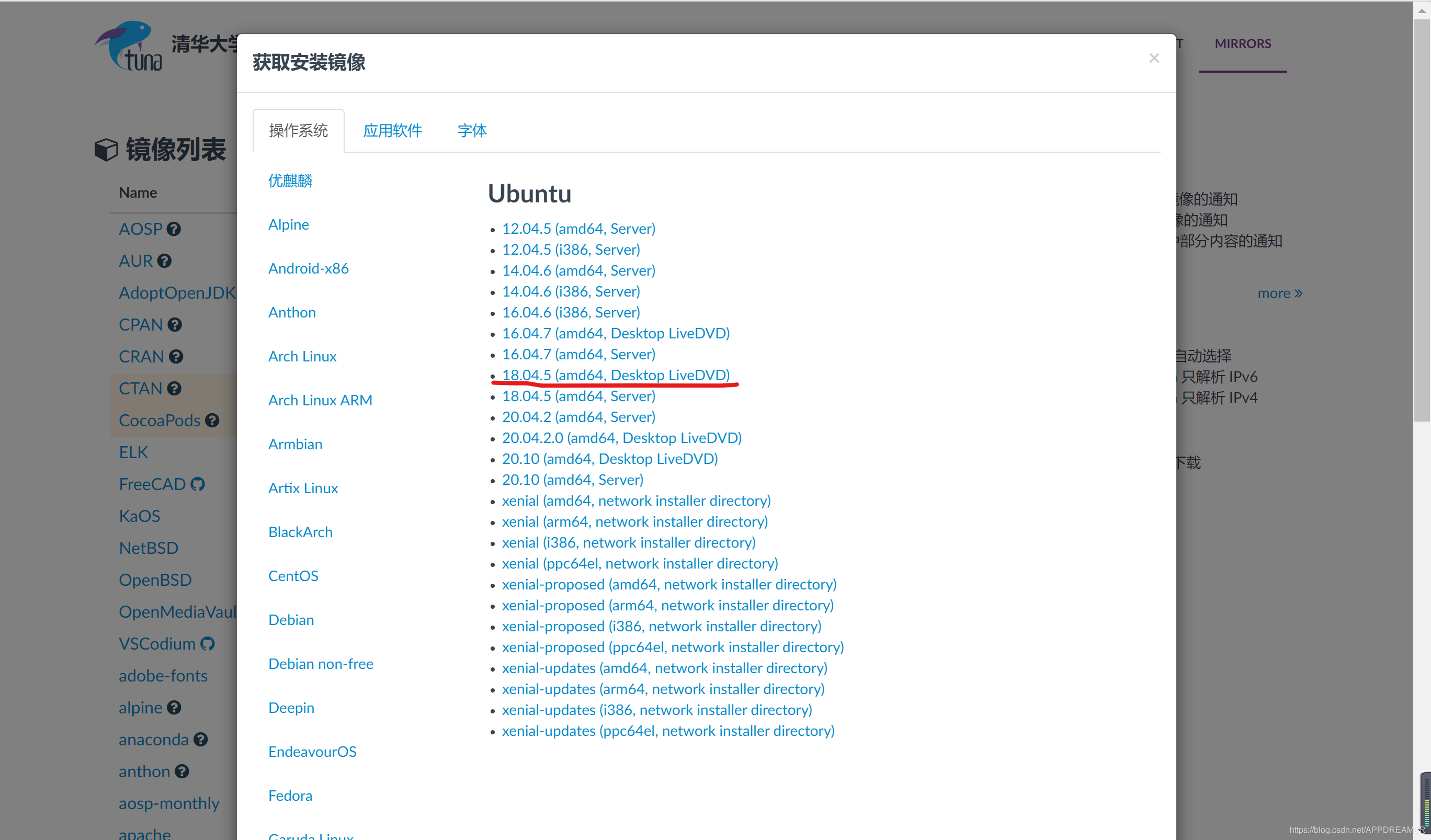Switch to the 字体 tab
The image size is (1431, 840).
click(472, 131)
